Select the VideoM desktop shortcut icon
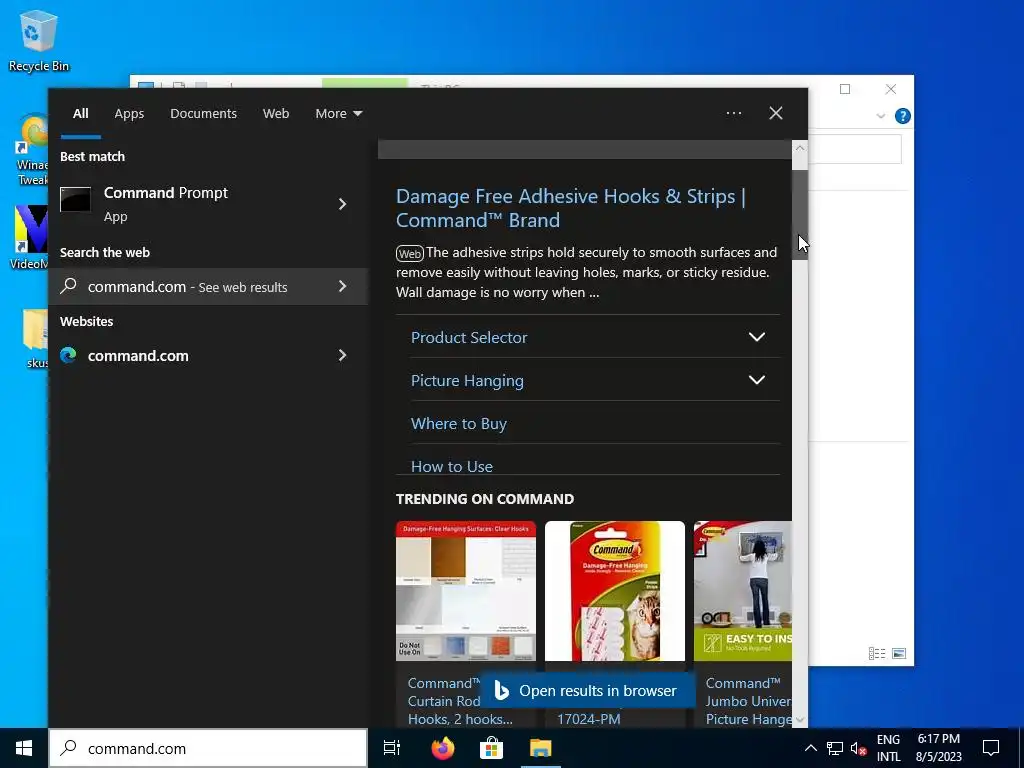 30,238
